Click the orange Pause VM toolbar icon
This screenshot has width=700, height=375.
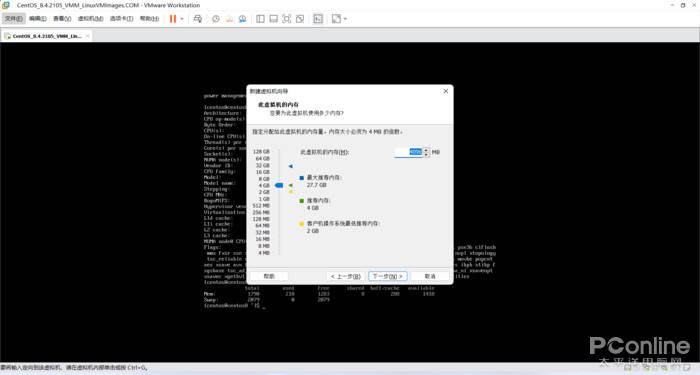(173, 19)
